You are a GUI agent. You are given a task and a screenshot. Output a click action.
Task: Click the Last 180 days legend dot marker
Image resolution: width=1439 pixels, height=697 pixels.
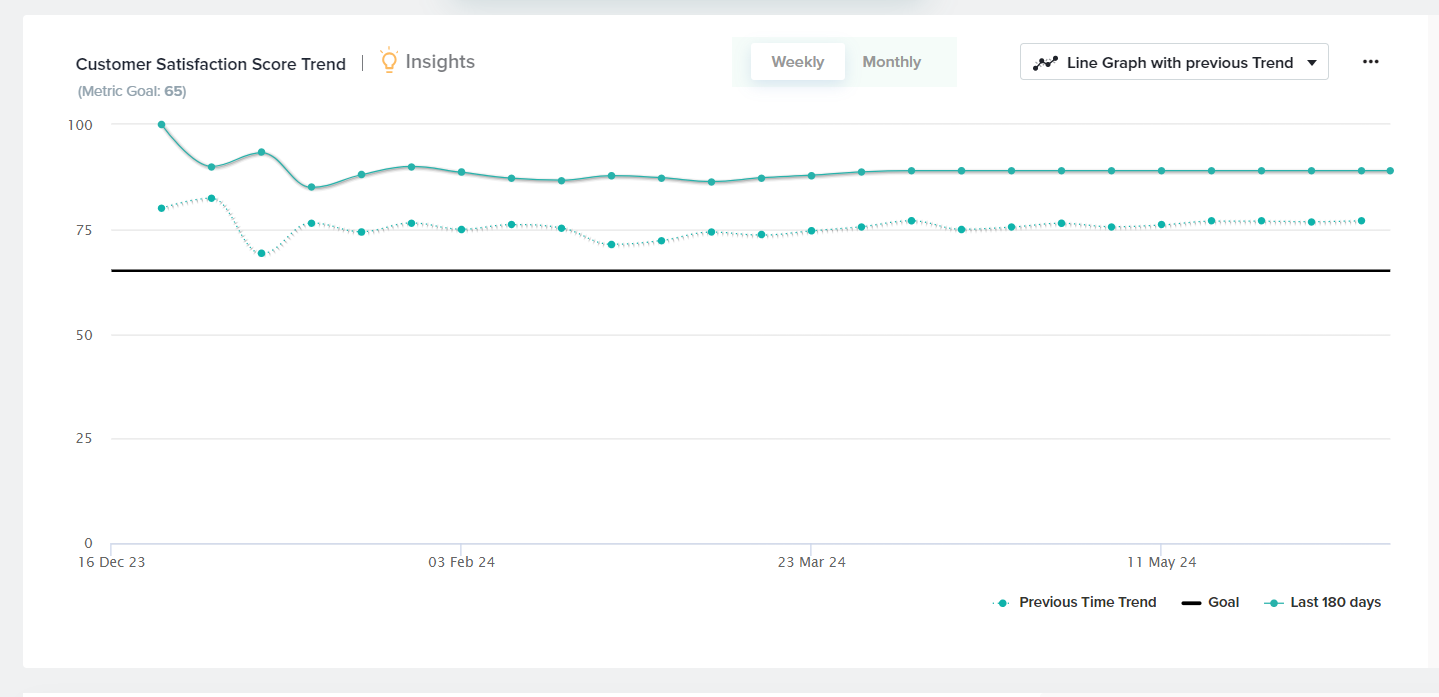click(1273, 603)
